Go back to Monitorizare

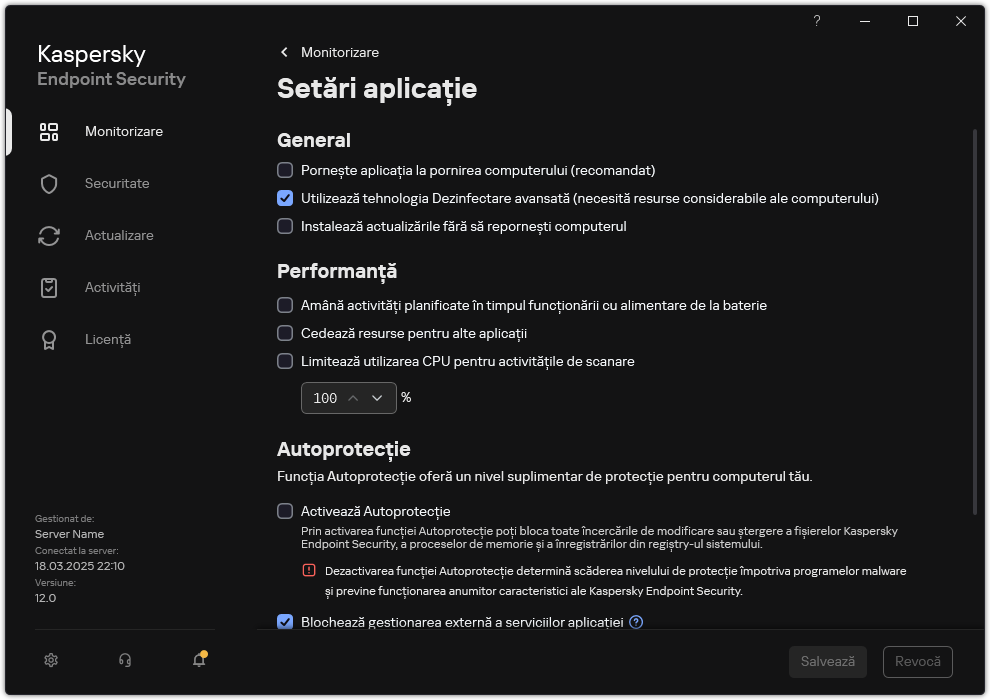(x=283, y=52)
